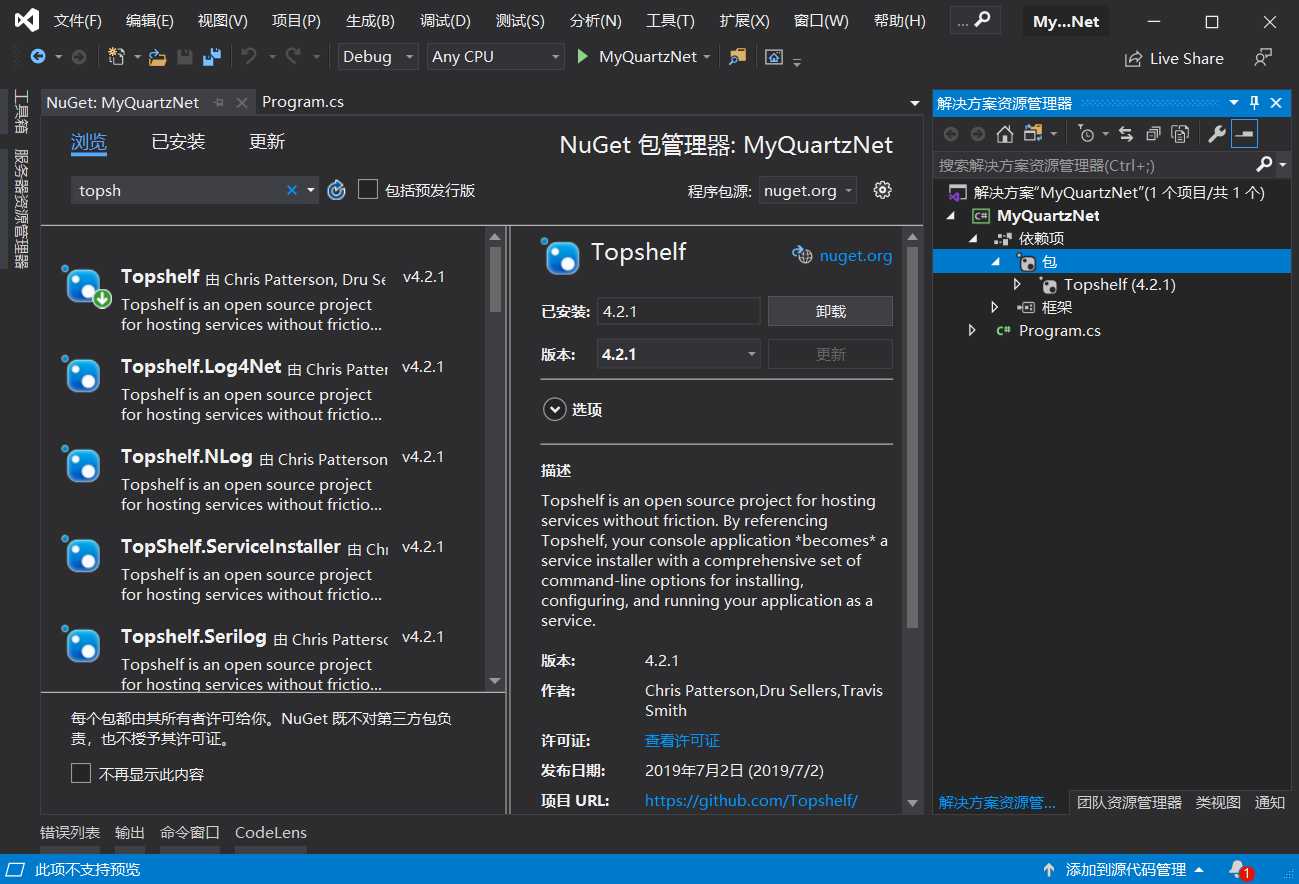Click the Navigate Backward arrow in main toolbar

point(38,57)
